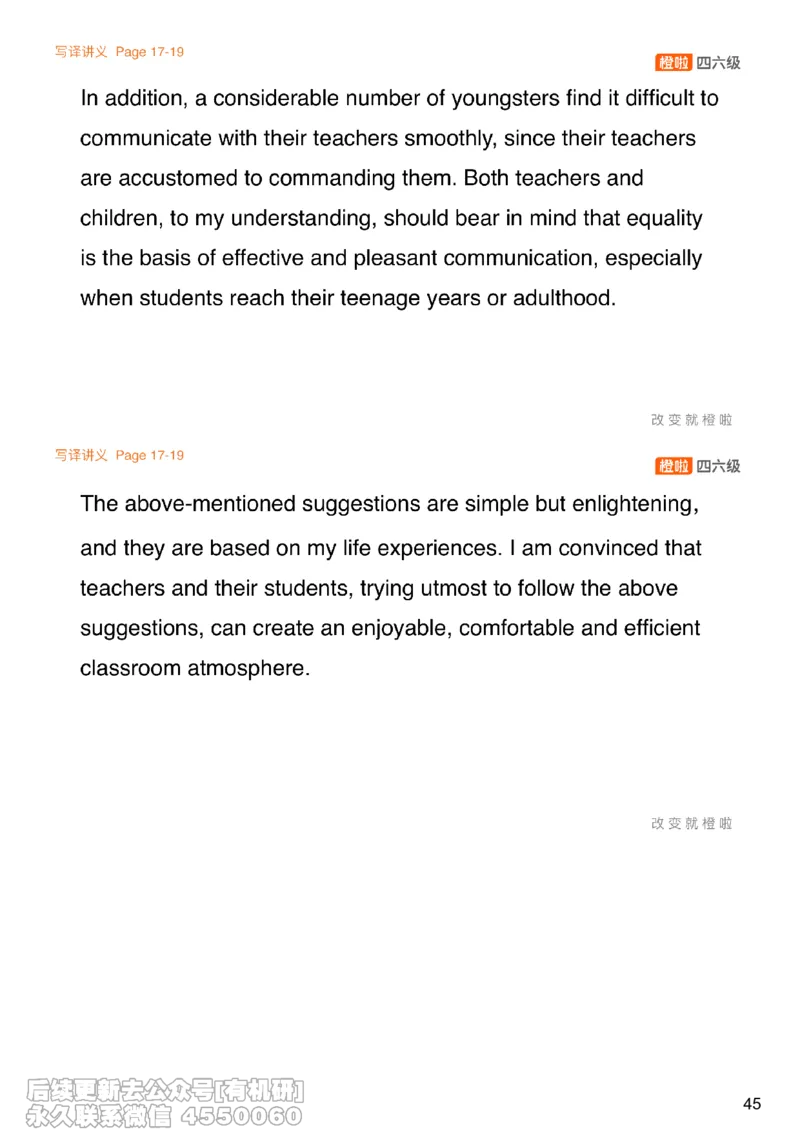This screenshot has width=800, height=1132.
Task: Click the 后续更新去公众号[有机研] watermark line
Action: click(165, 1089)
